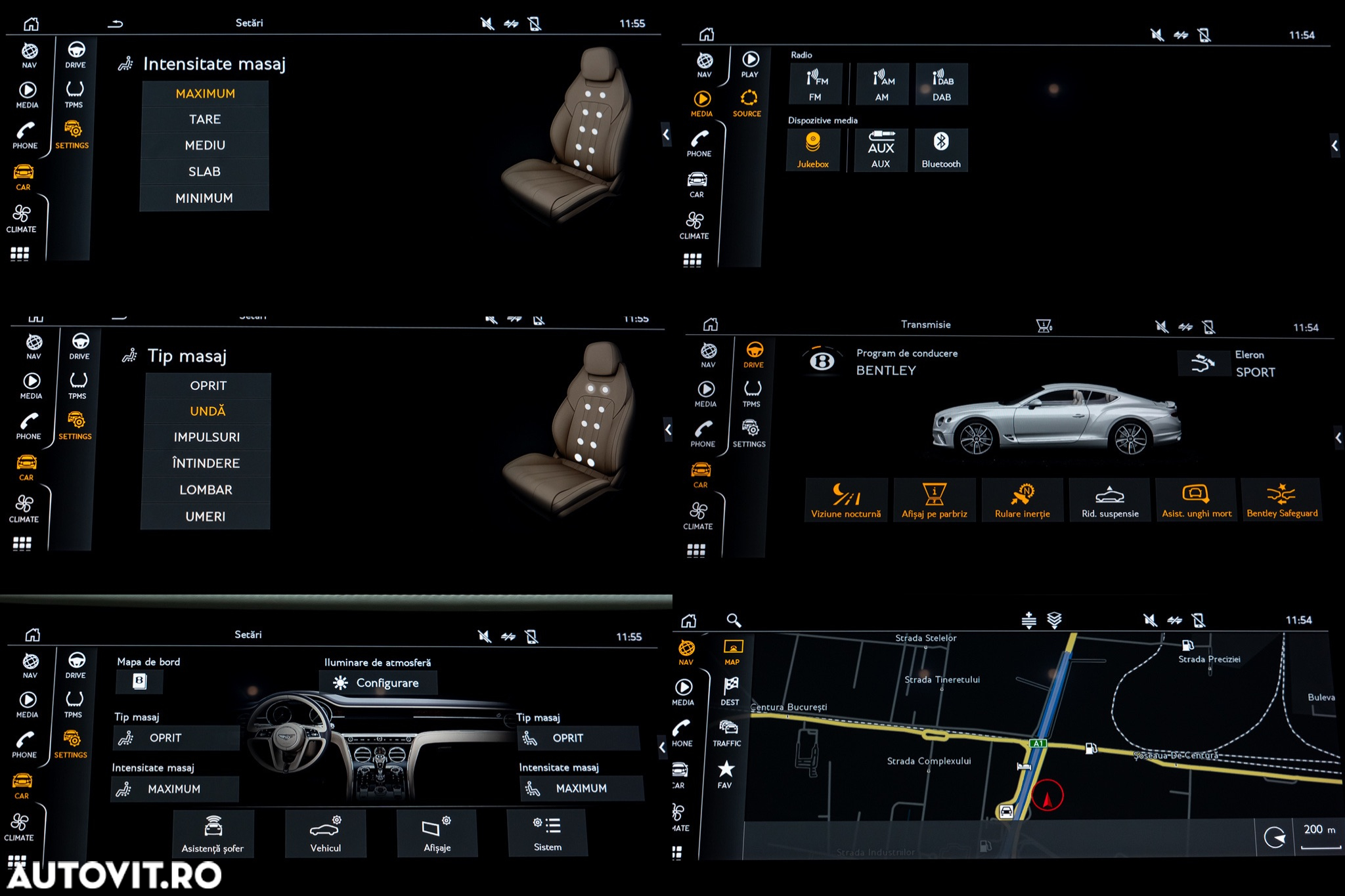The image size is (1345, 896).
Task: Choose UMERI massage type
Action: pos(206,517)
